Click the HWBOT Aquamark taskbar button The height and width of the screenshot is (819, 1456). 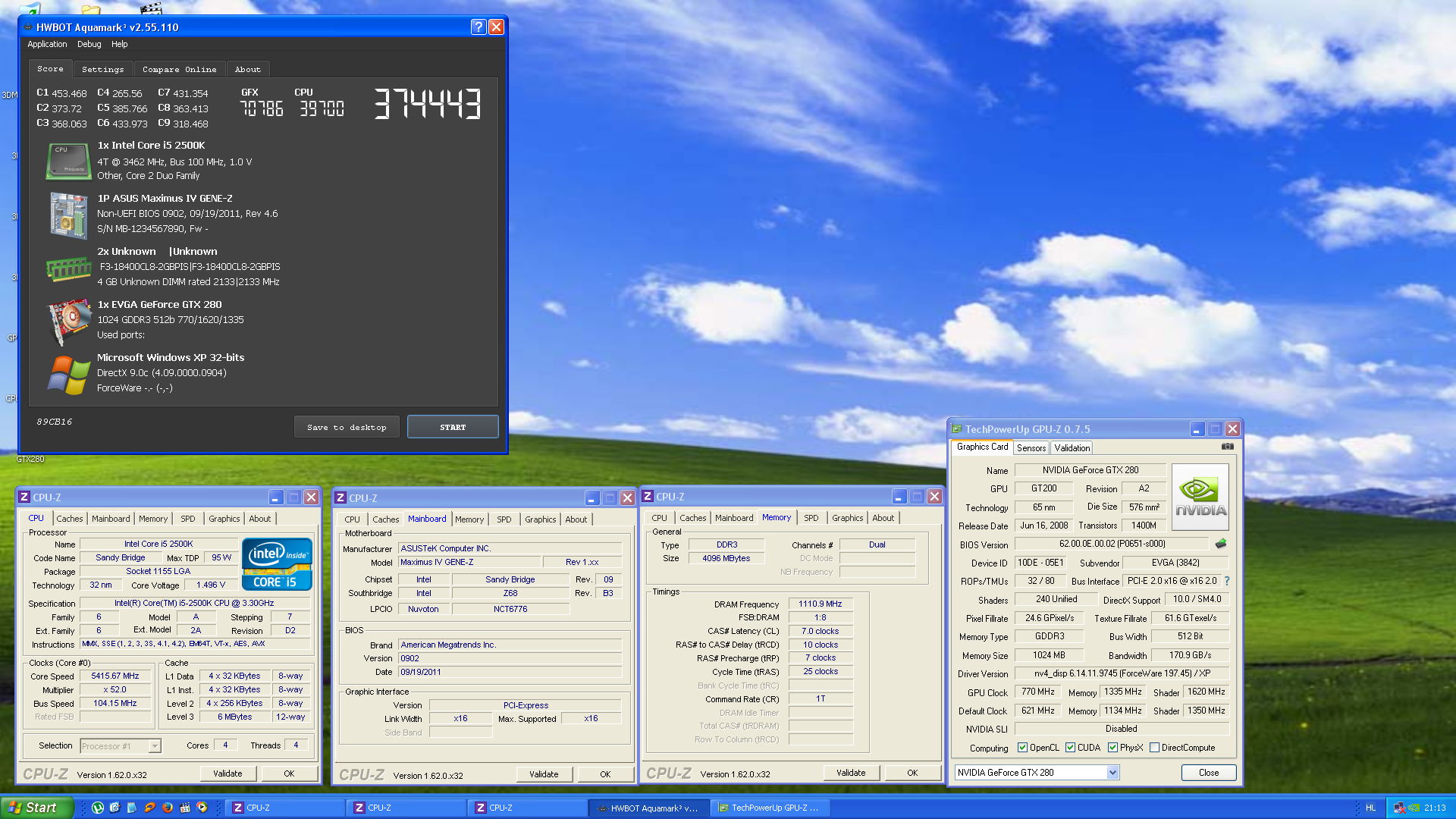pos(648,808)
